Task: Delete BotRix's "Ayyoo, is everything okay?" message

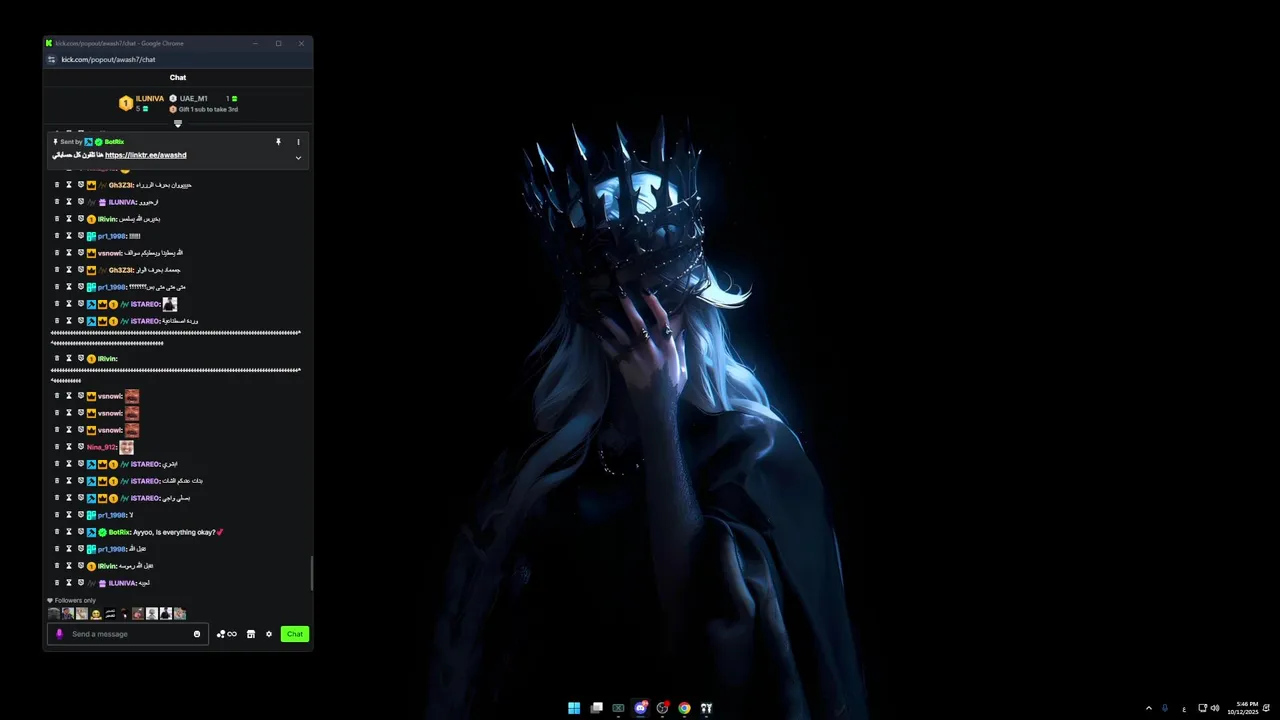Action: (x=56, y=532)
